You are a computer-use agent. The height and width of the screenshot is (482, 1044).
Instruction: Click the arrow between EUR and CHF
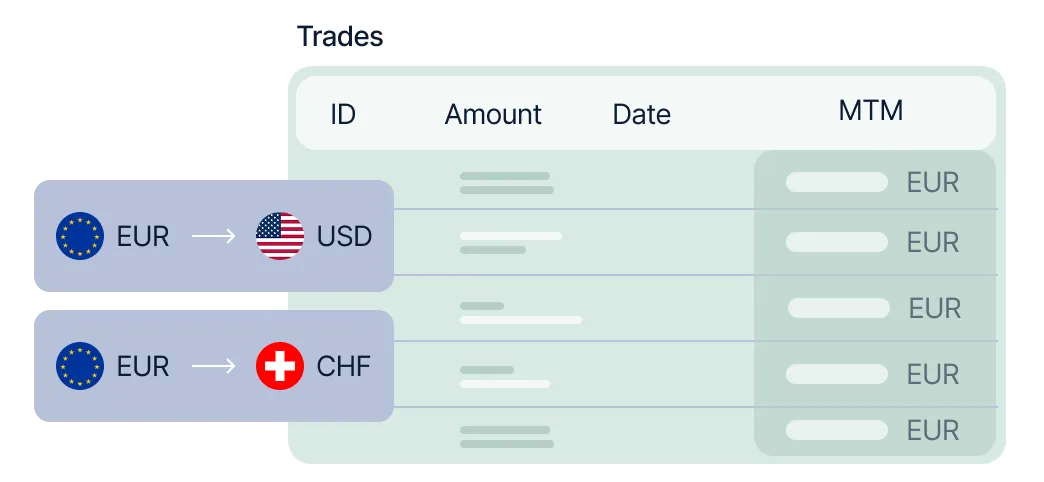214,365
